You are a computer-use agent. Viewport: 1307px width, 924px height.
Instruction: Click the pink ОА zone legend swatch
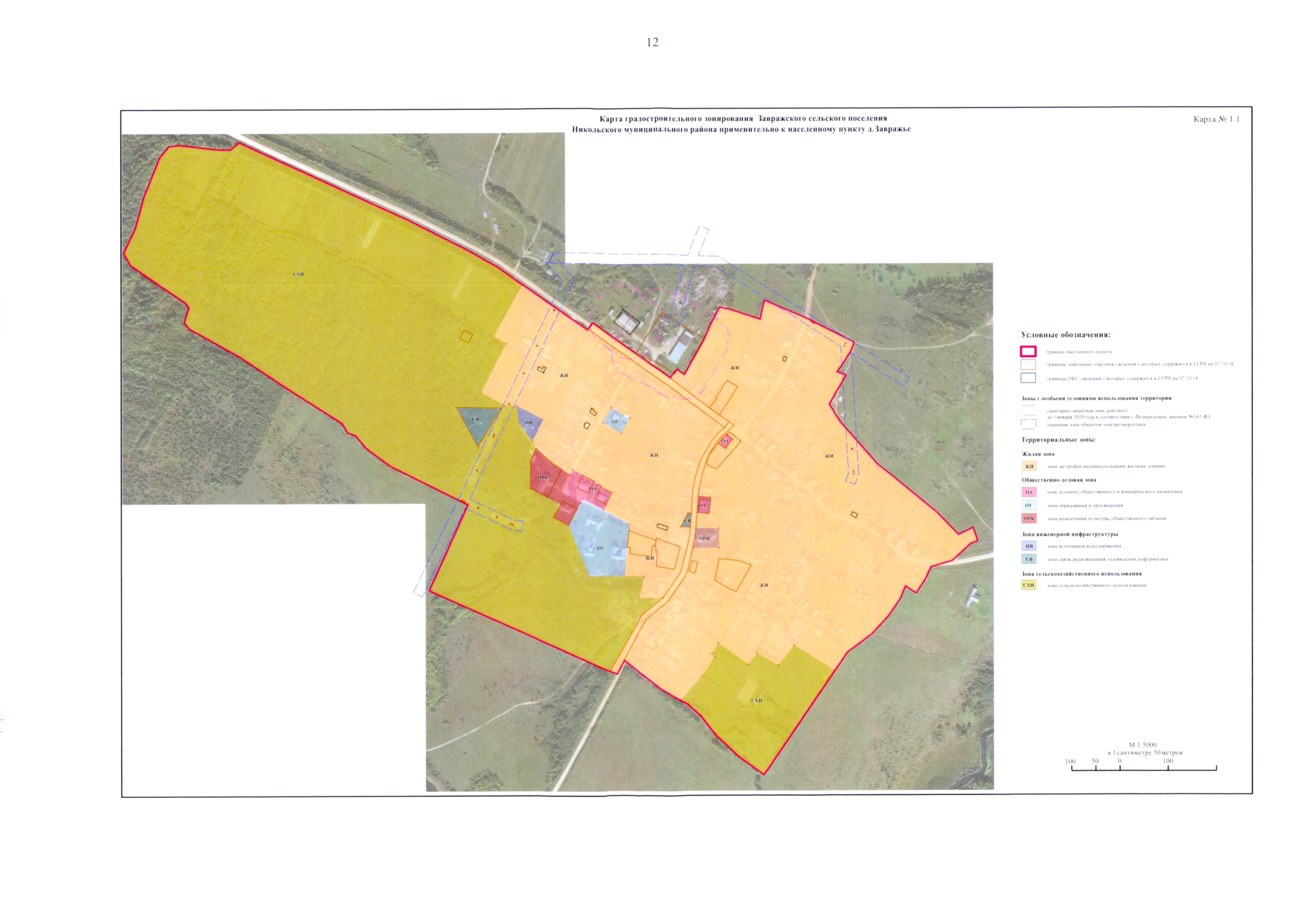1029,492
